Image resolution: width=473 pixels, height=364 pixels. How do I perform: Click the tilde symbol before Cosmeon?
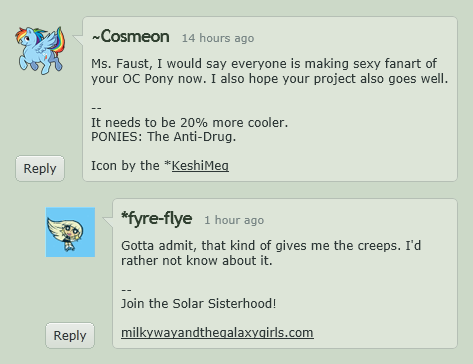pos(96,37)
